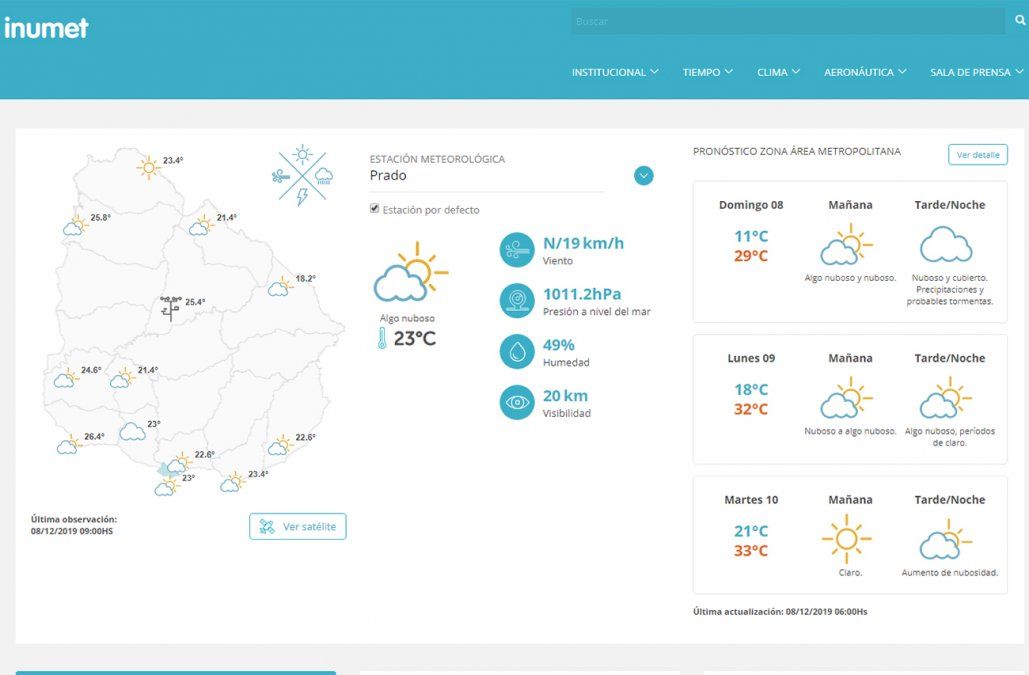The width and height of the screenshot is (1029, 675).
Task: Click the sun icon at 23.4° north station
Action: pos(149,167)
